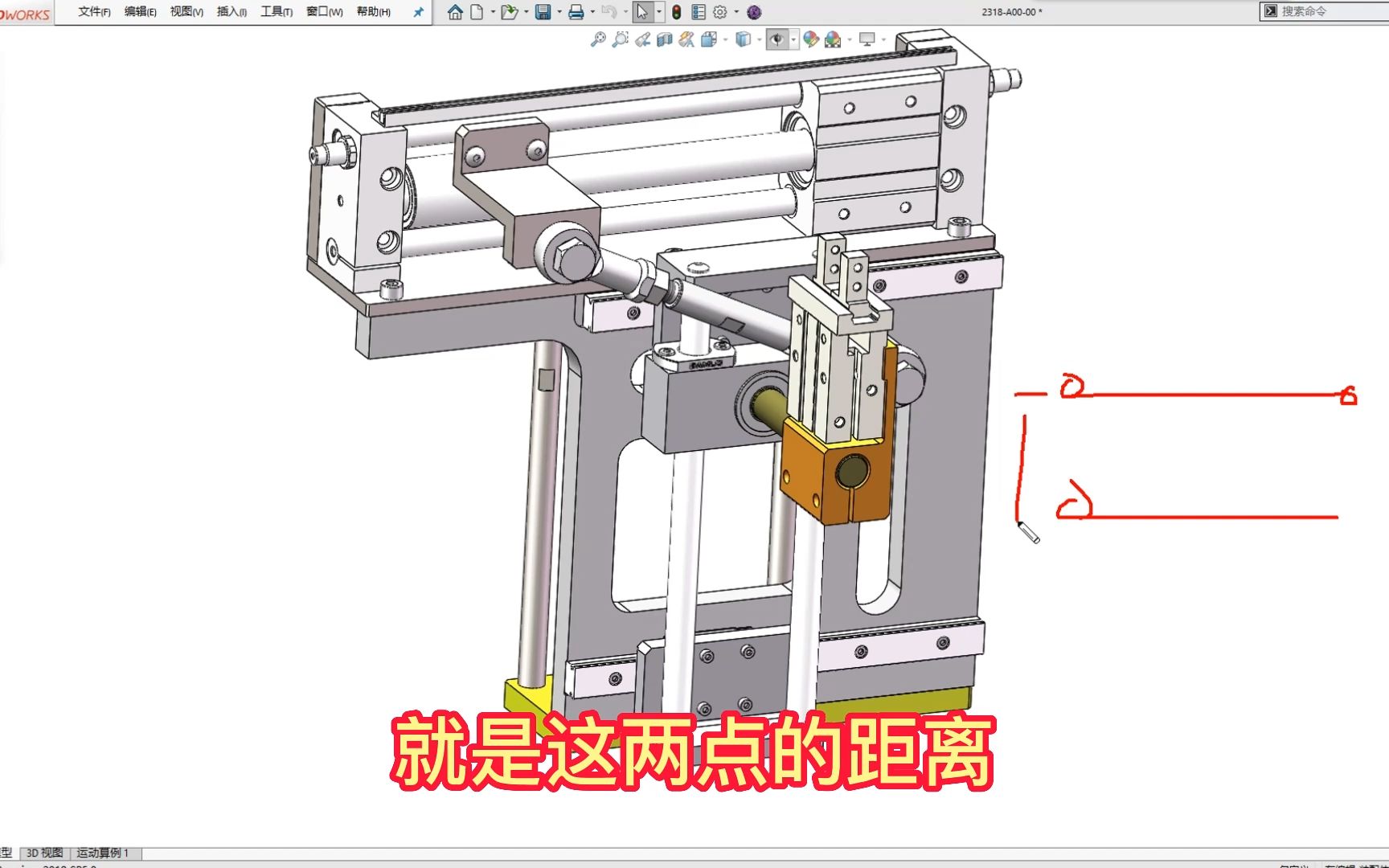Switch to the 3D 视图 tab
Screen dimensions: 1389x868
click(44, 853)
